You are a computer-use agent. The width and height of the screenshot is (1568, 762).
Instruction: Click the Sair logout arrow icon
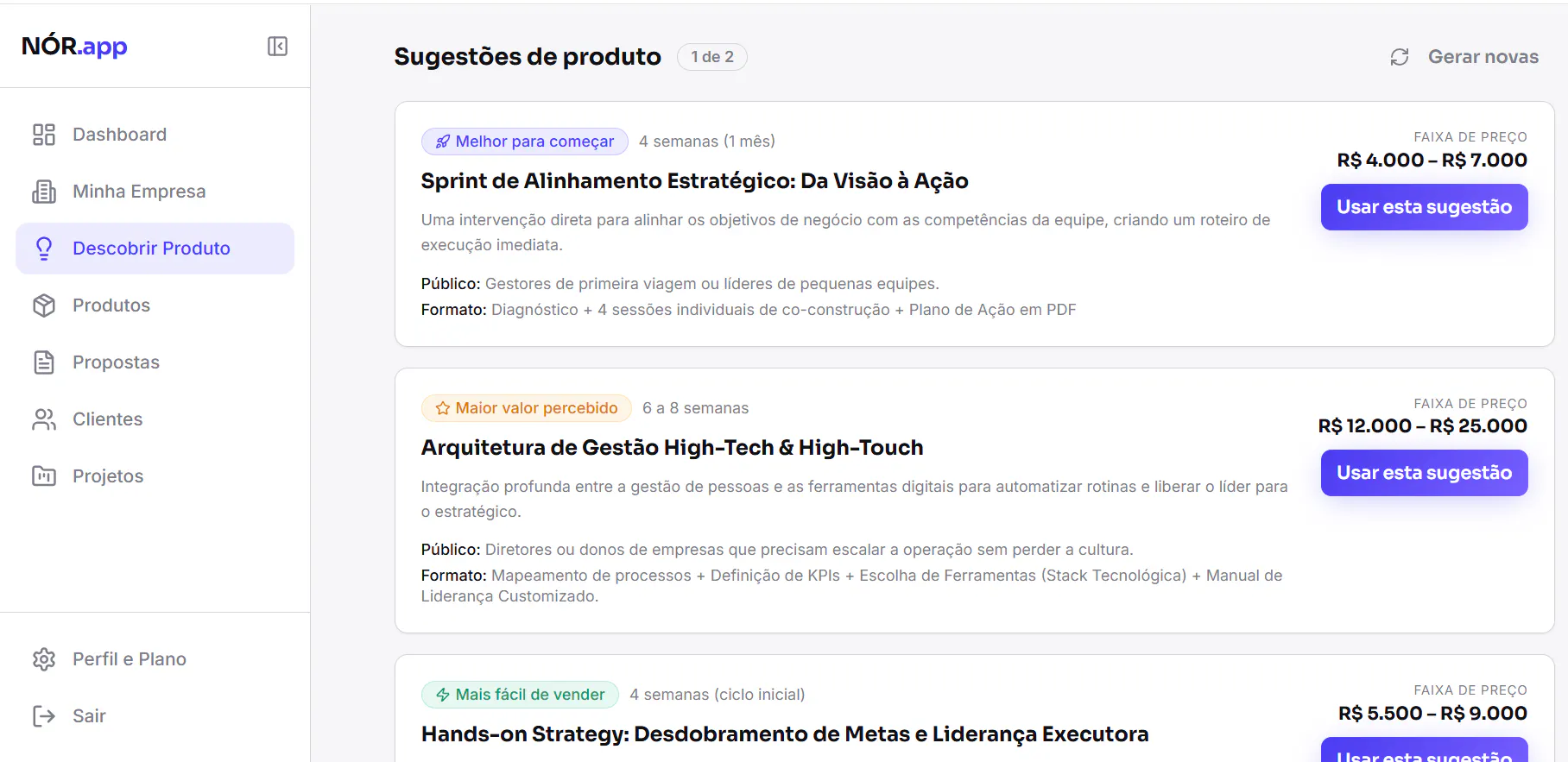coord(44,716)
